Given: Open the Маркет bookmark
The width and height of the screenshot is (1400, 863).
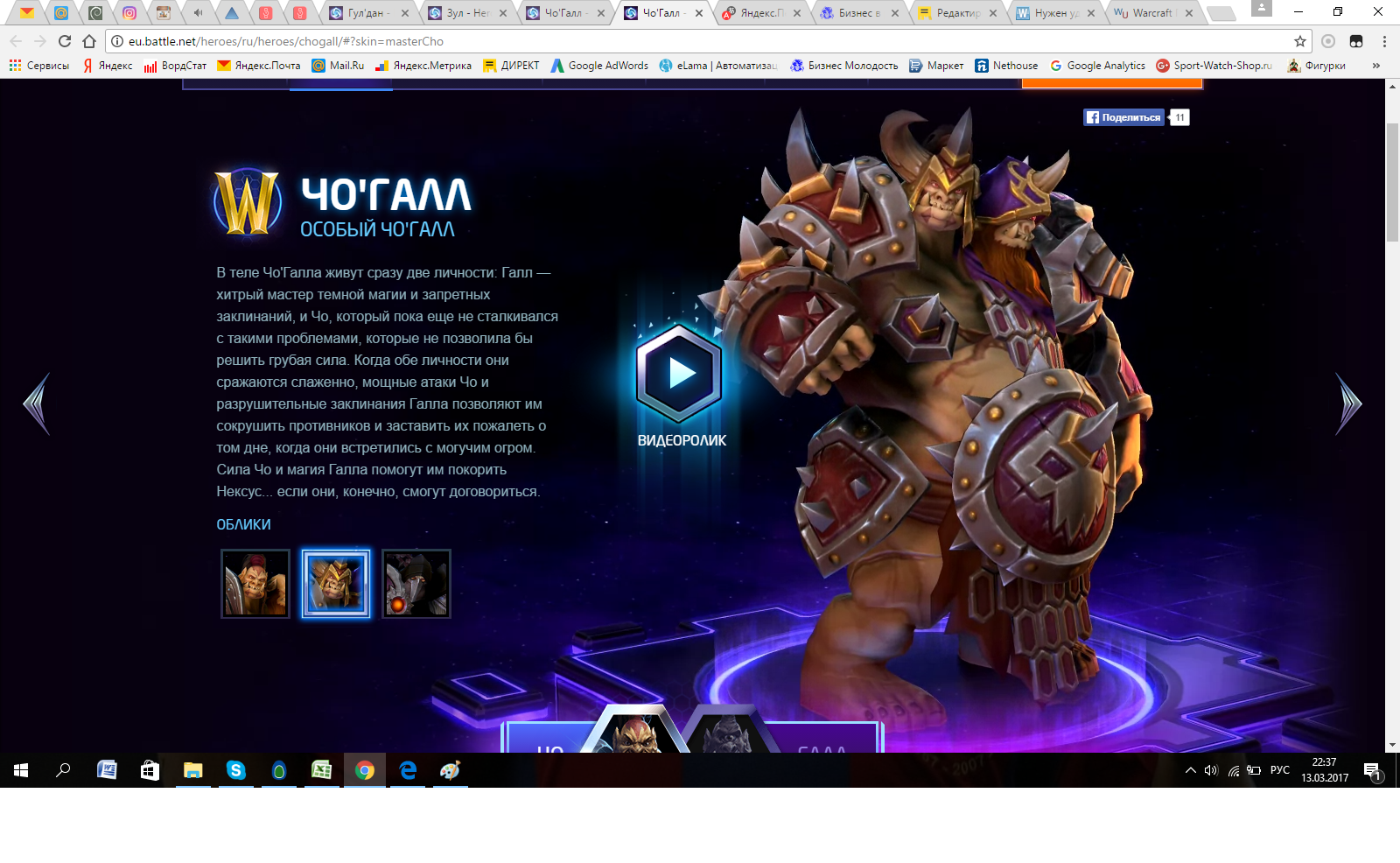Looking at the screenshot, I should (936, 66).
